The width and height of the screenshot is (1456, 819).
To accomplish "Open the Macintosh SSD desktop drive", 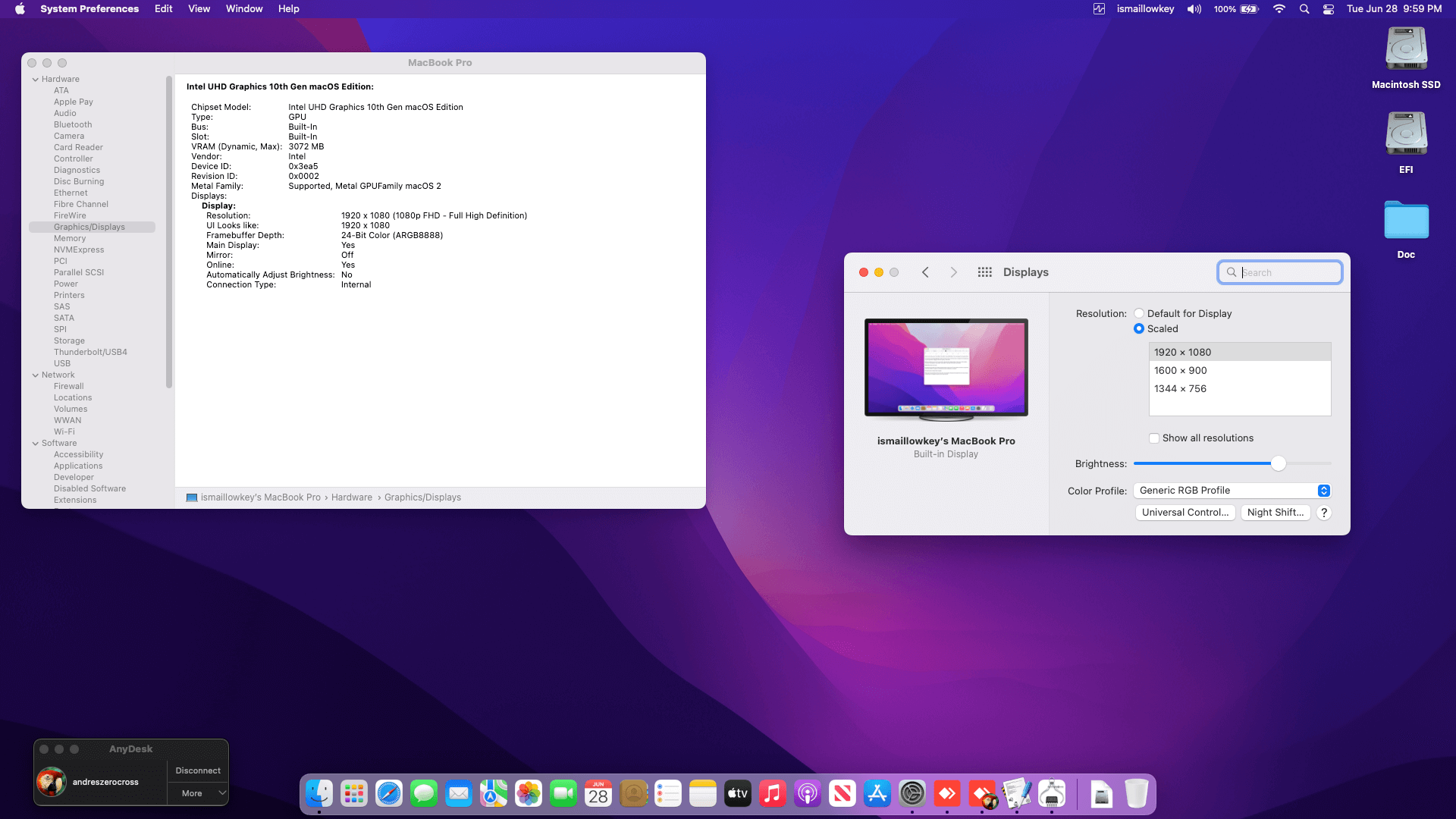I will (x=1406, y=58).
